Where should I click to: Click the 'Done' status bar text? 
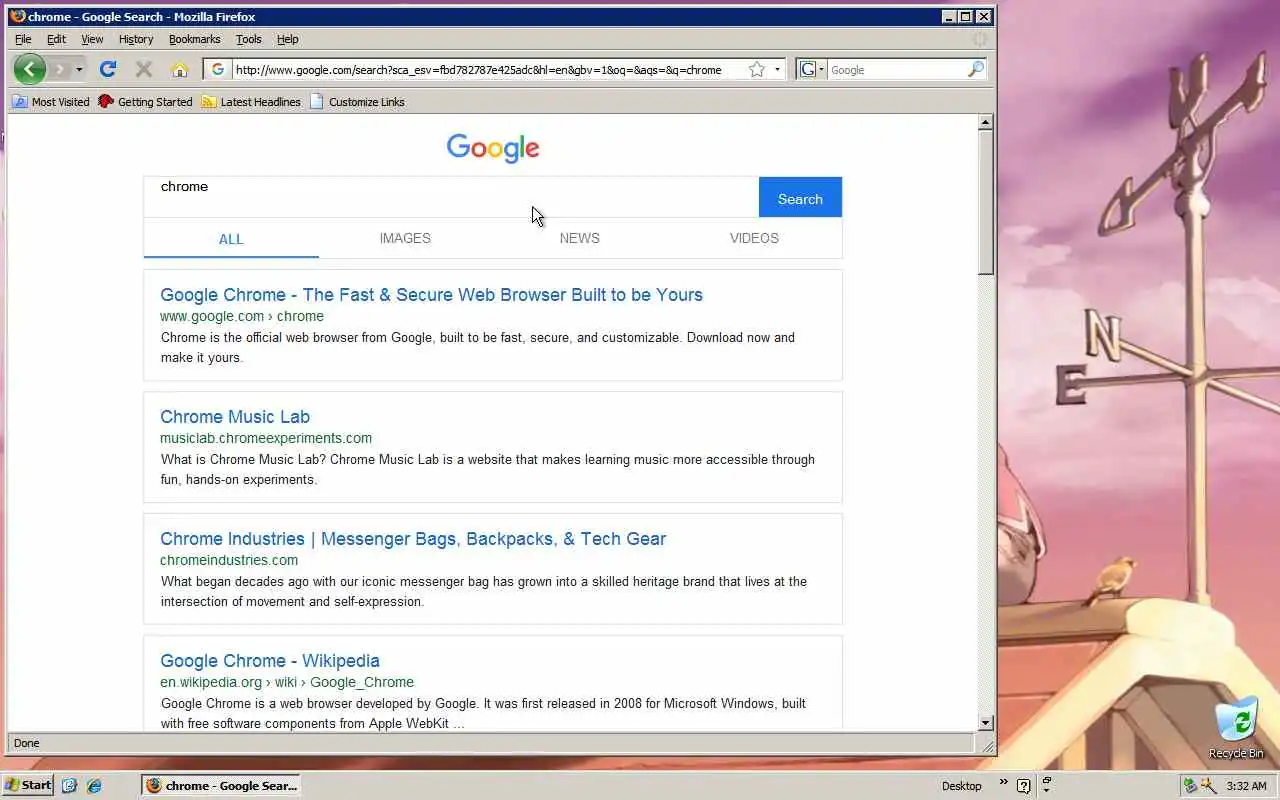(27, 743)
